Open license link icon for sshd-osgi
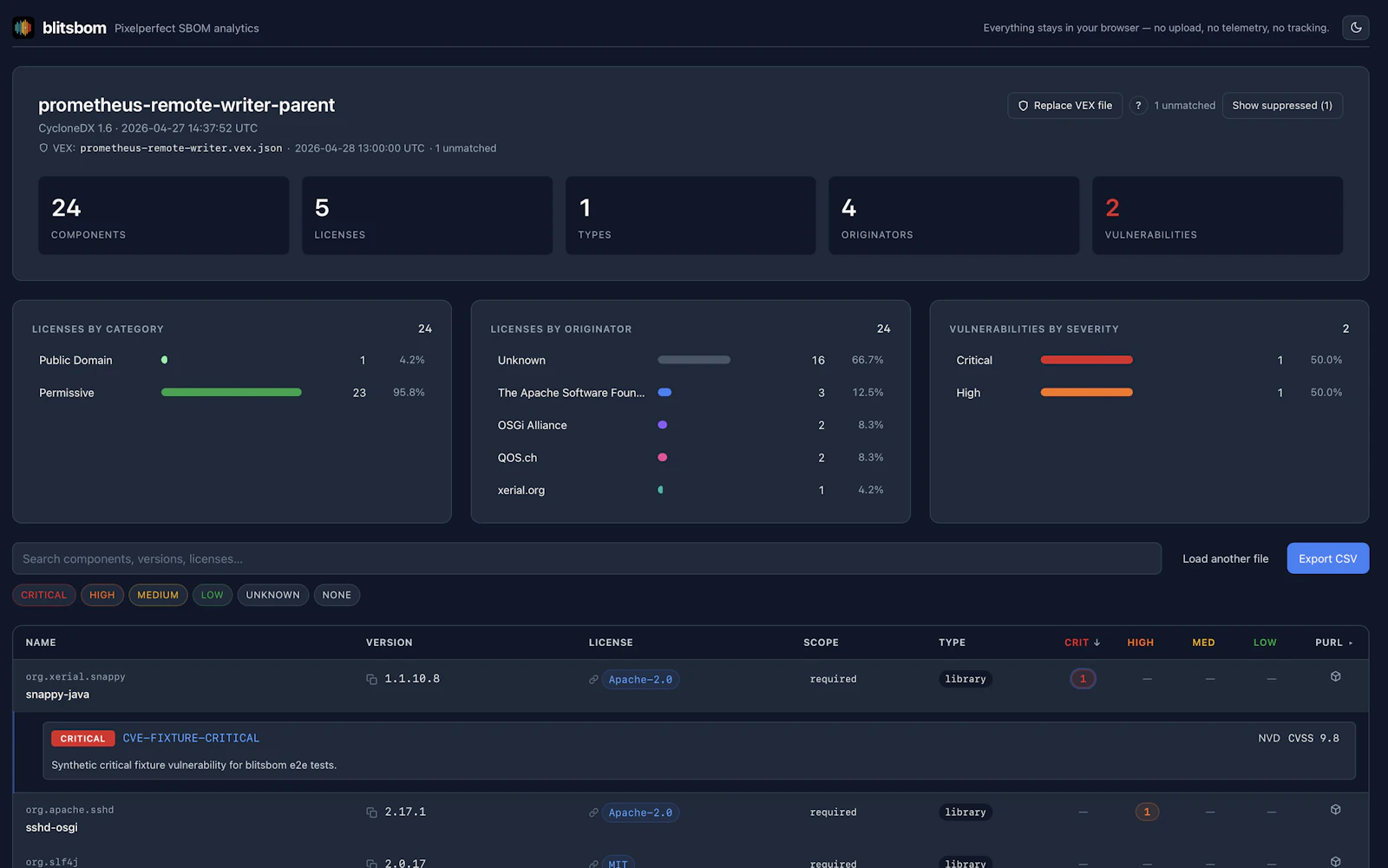 593,813
